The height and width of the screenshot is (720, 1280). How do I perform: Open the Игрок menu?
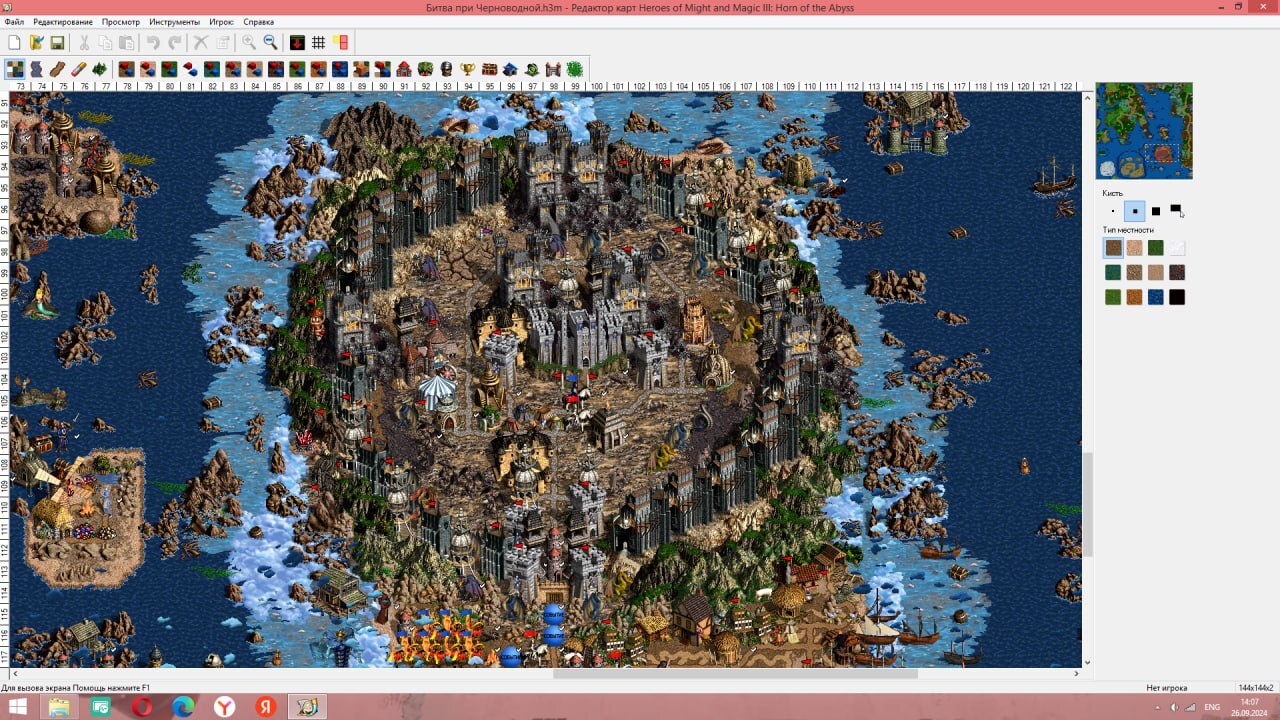pyautogui.click(x=222, y=21)
